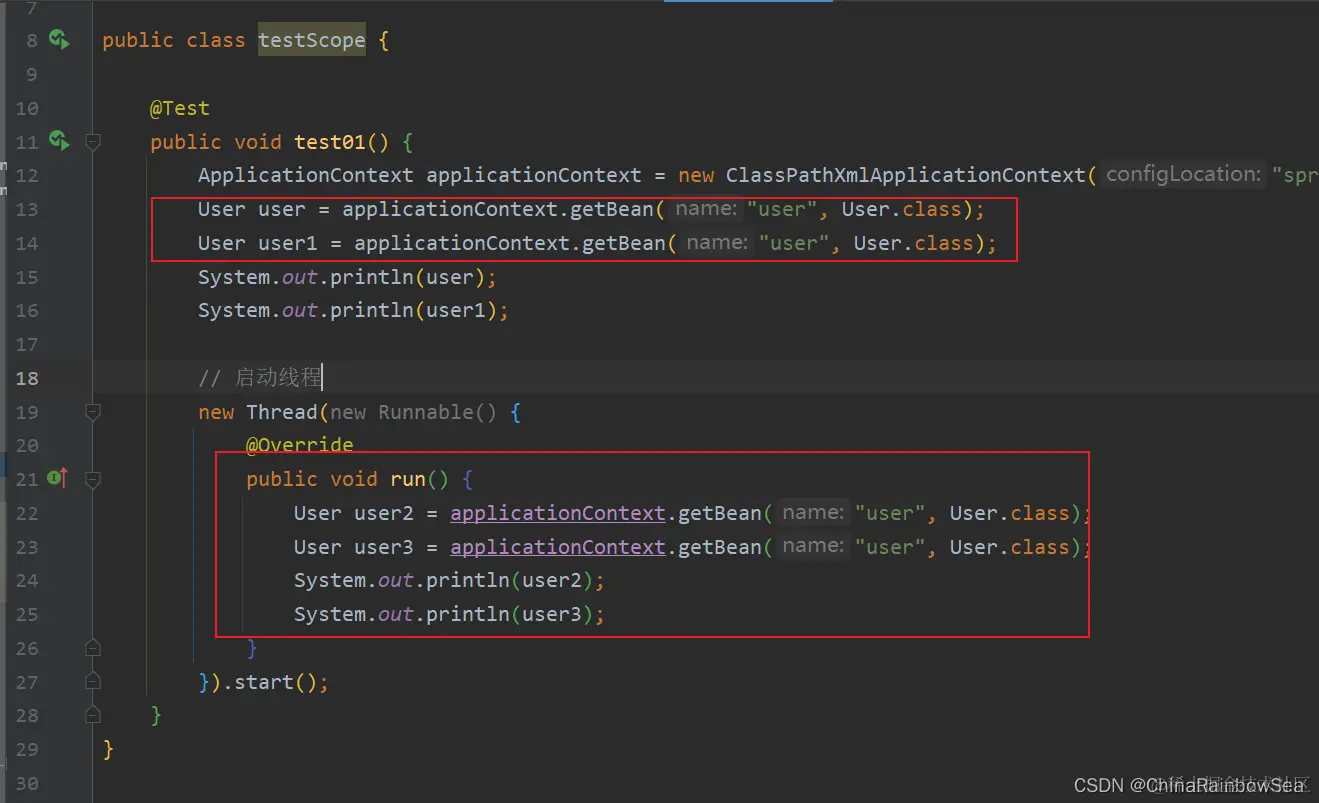
Task: Click underlined applicationContext on the user2 line
Action: [x=558, y=513]
